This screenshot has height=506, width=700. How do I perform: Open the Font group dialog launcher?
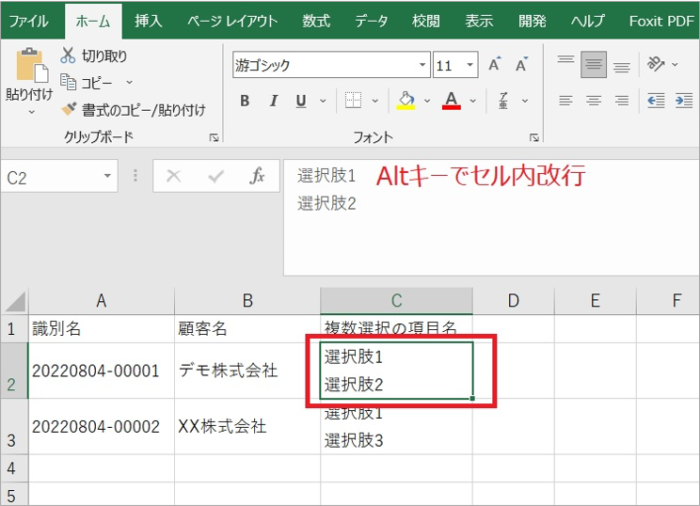[x=534, y=138]
